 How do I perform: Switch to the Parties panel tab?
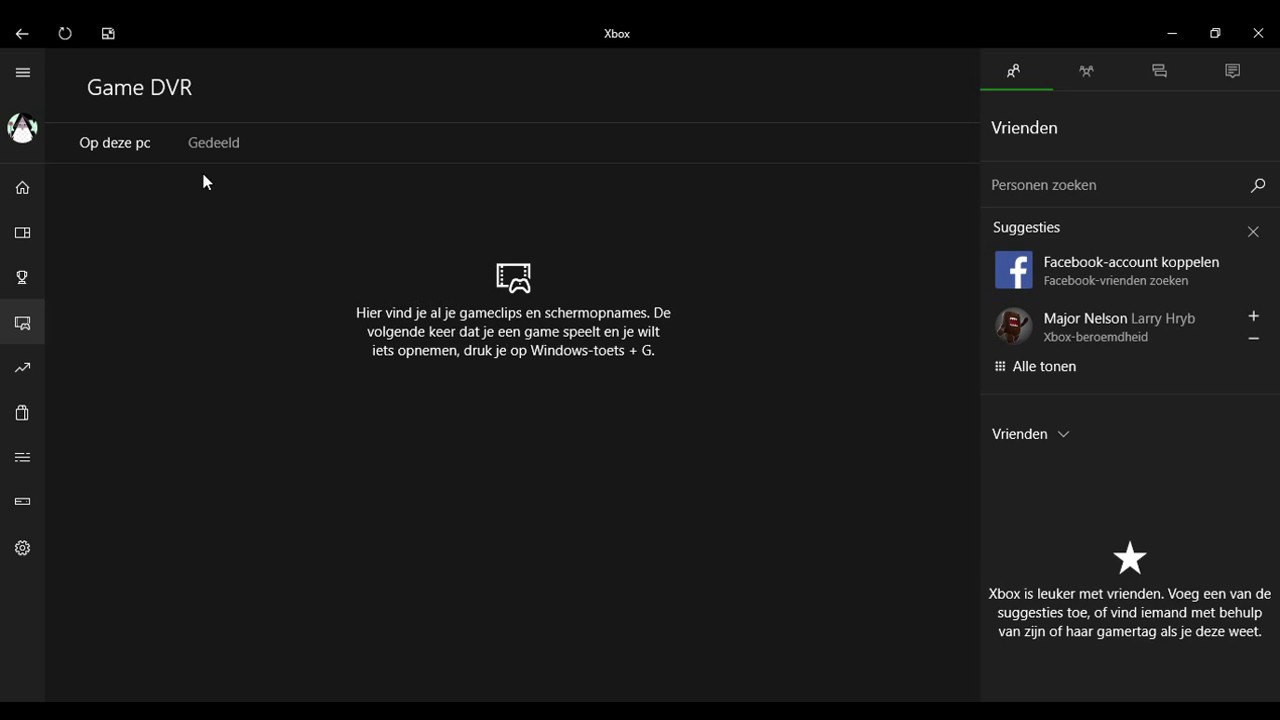coord(1087,71)
